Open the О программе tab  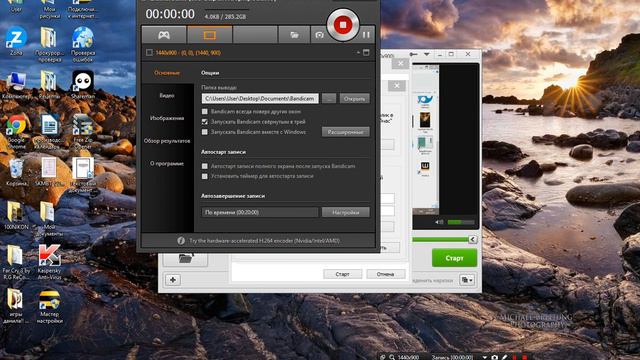[x=167, y=163]
